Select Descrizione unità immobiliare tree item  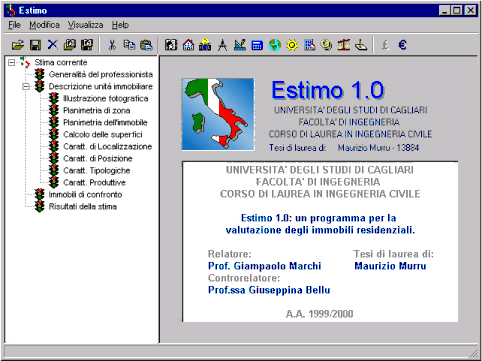tap(101, 87)
